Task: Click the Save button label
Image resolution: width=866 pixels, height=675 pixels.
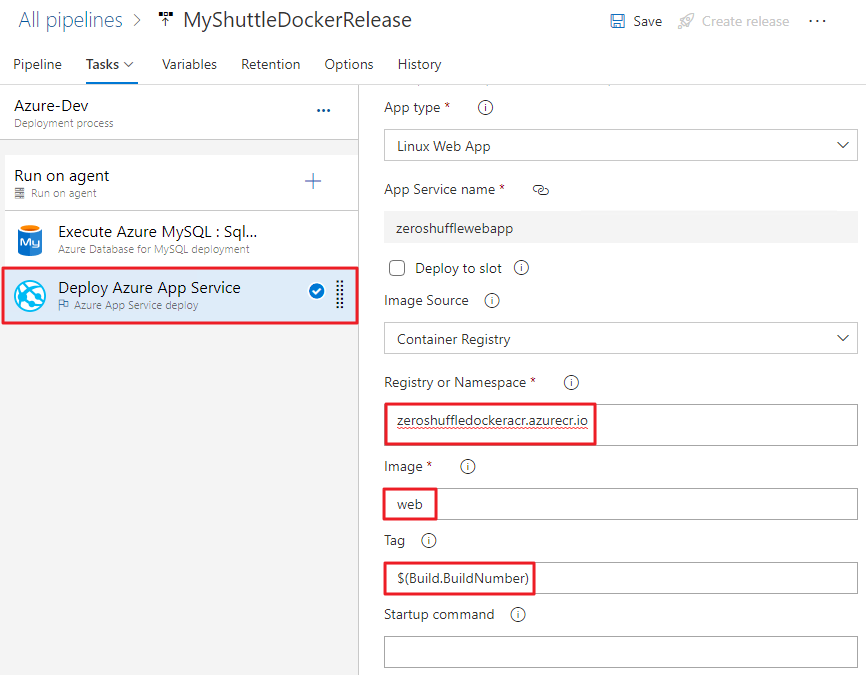Action: pyautogui.click(x=648, y=22)
